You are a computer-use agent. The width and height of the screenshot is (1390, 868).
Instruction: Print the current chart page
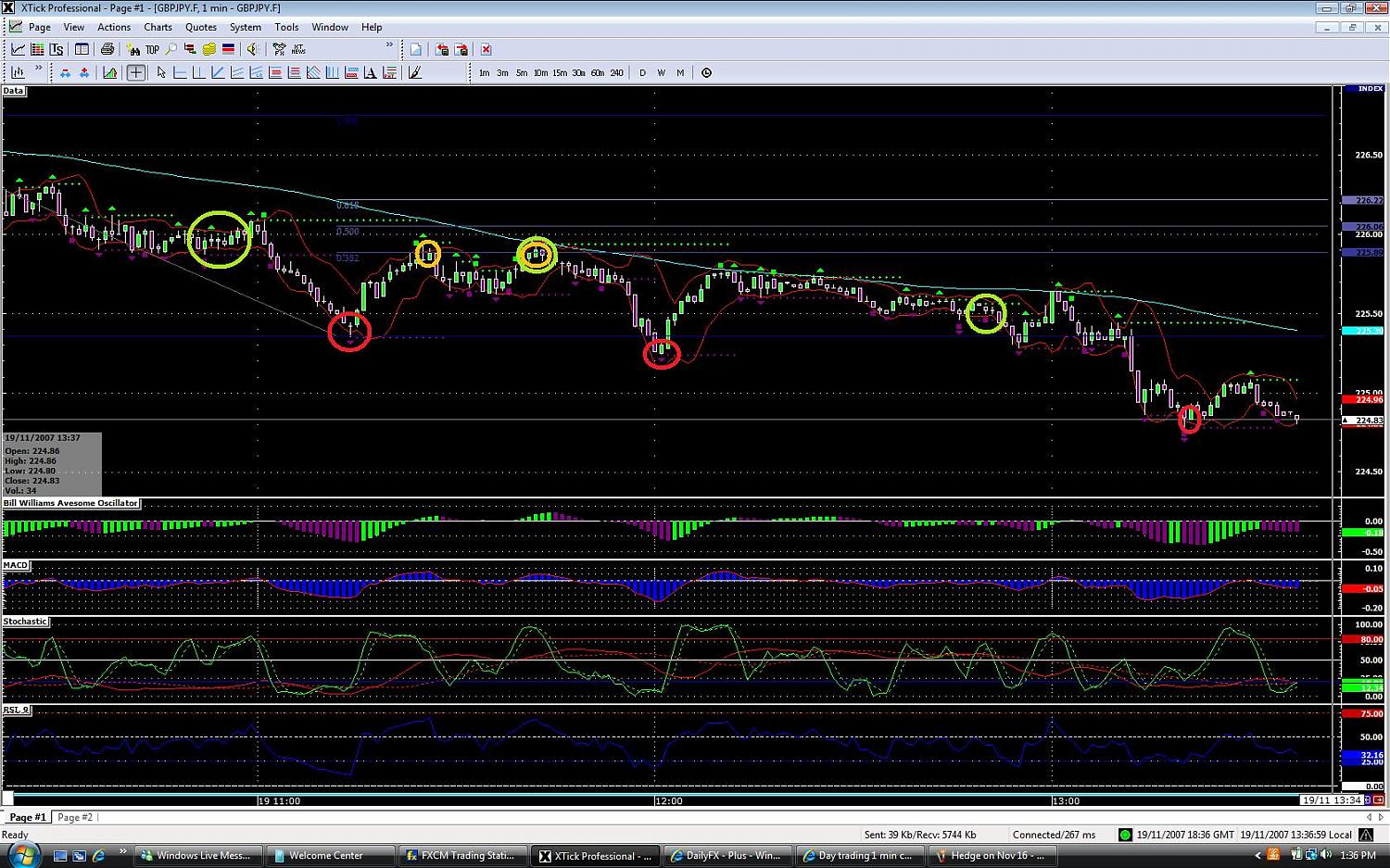107,49
